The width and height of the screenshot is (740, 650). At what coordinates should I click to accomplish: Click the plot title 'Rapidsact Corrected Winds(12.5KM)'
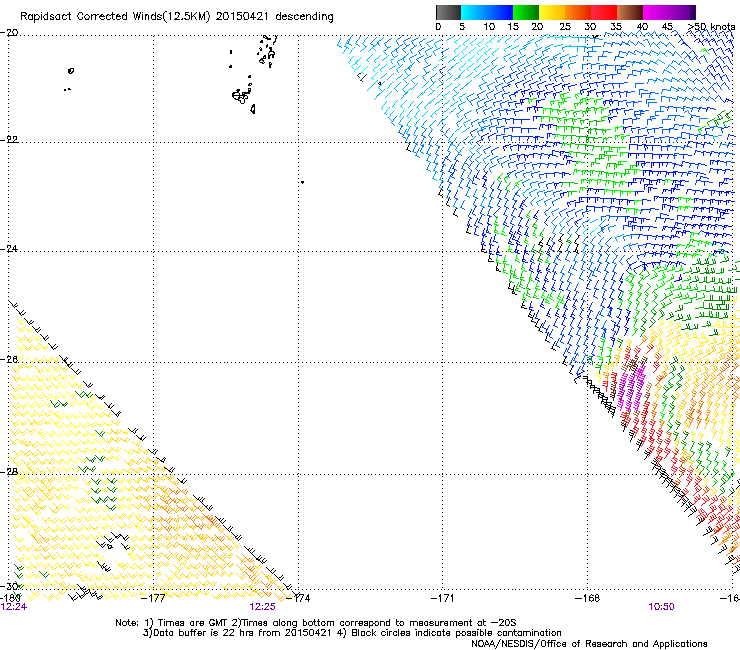[115, 17]
